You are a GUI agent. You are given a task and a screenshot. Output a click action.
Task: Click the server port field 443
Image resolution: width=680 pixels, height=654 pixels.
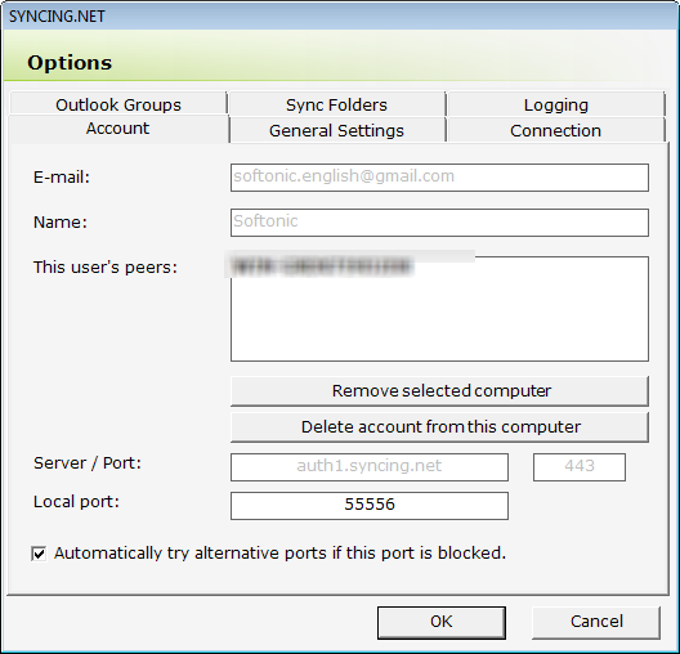click(579, 467)
